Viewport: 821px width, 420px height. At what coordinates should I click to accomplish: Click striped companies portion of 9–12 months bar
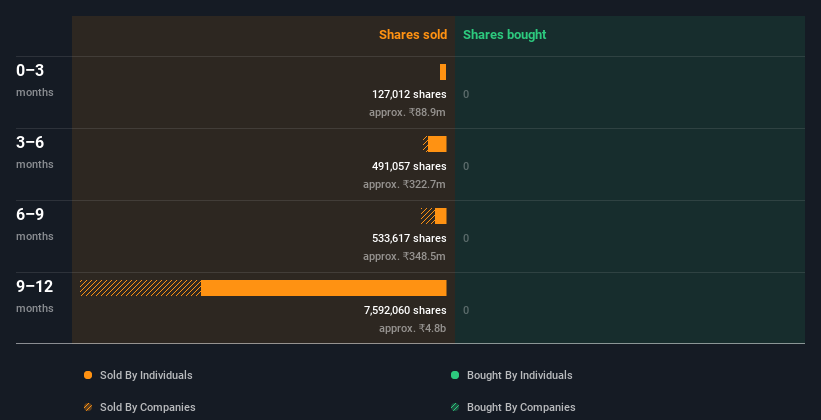pyautogui.click(x=140, y=288)
